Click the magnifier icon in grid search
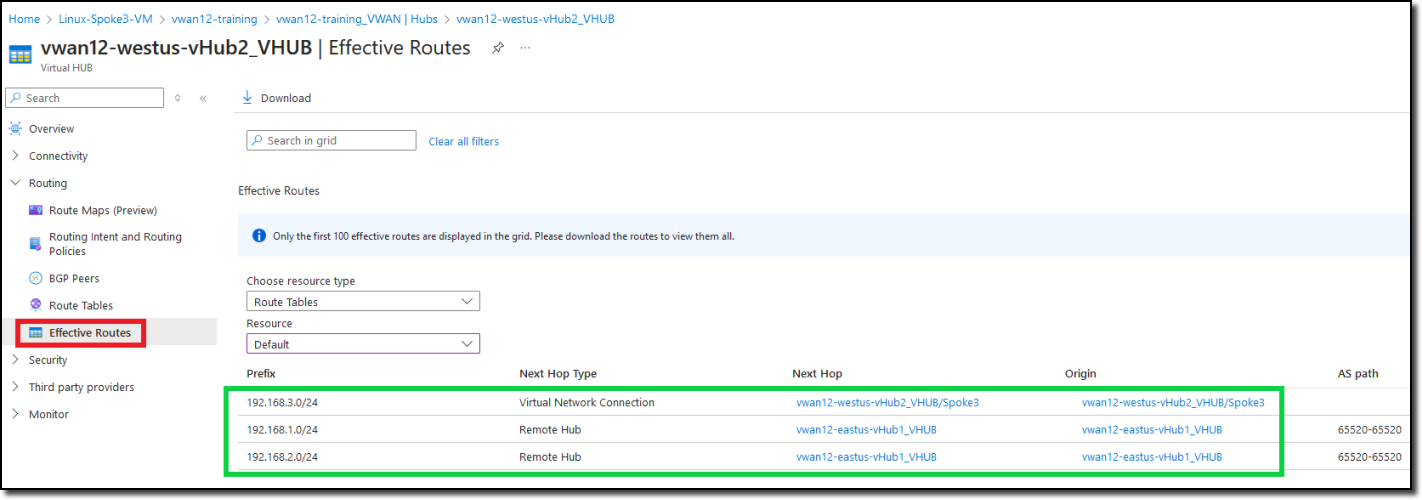 point(258,141)
